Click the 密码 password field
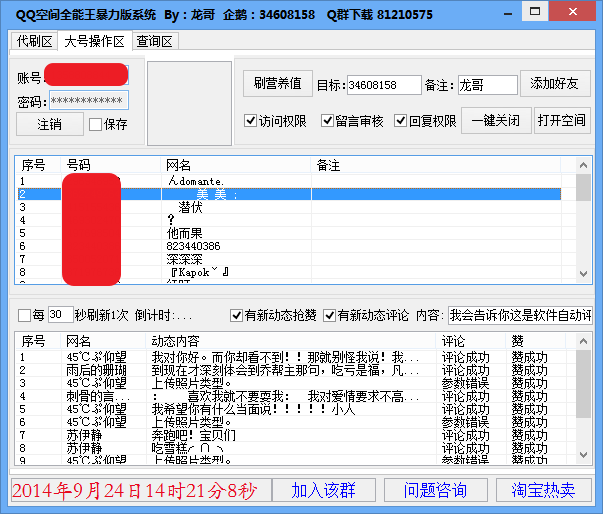Screen dimensions: 603x514 [89, 100]
